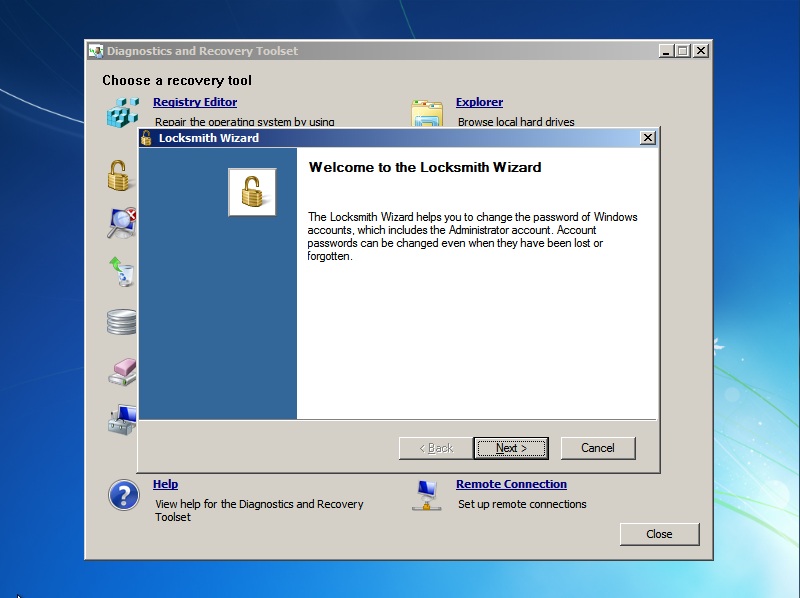Click the Explorer folder icon
The image size is (800, 598).
[427, 113]
